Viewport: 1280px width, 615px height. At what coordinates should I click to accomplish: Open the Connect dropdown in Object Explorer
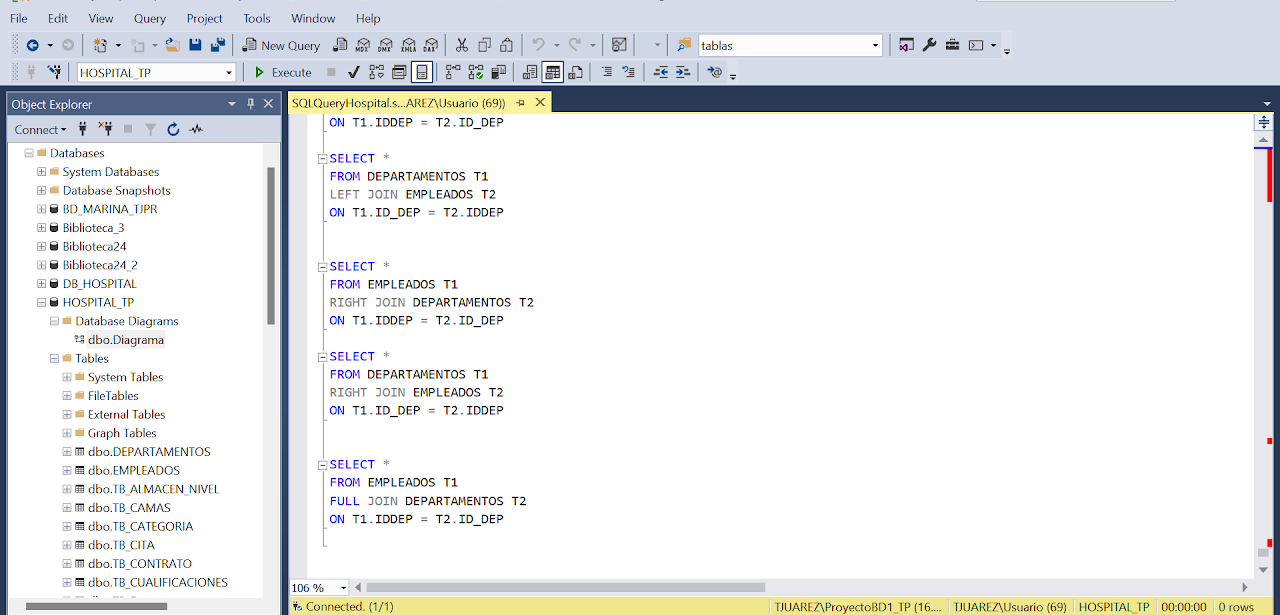point(40,129)
